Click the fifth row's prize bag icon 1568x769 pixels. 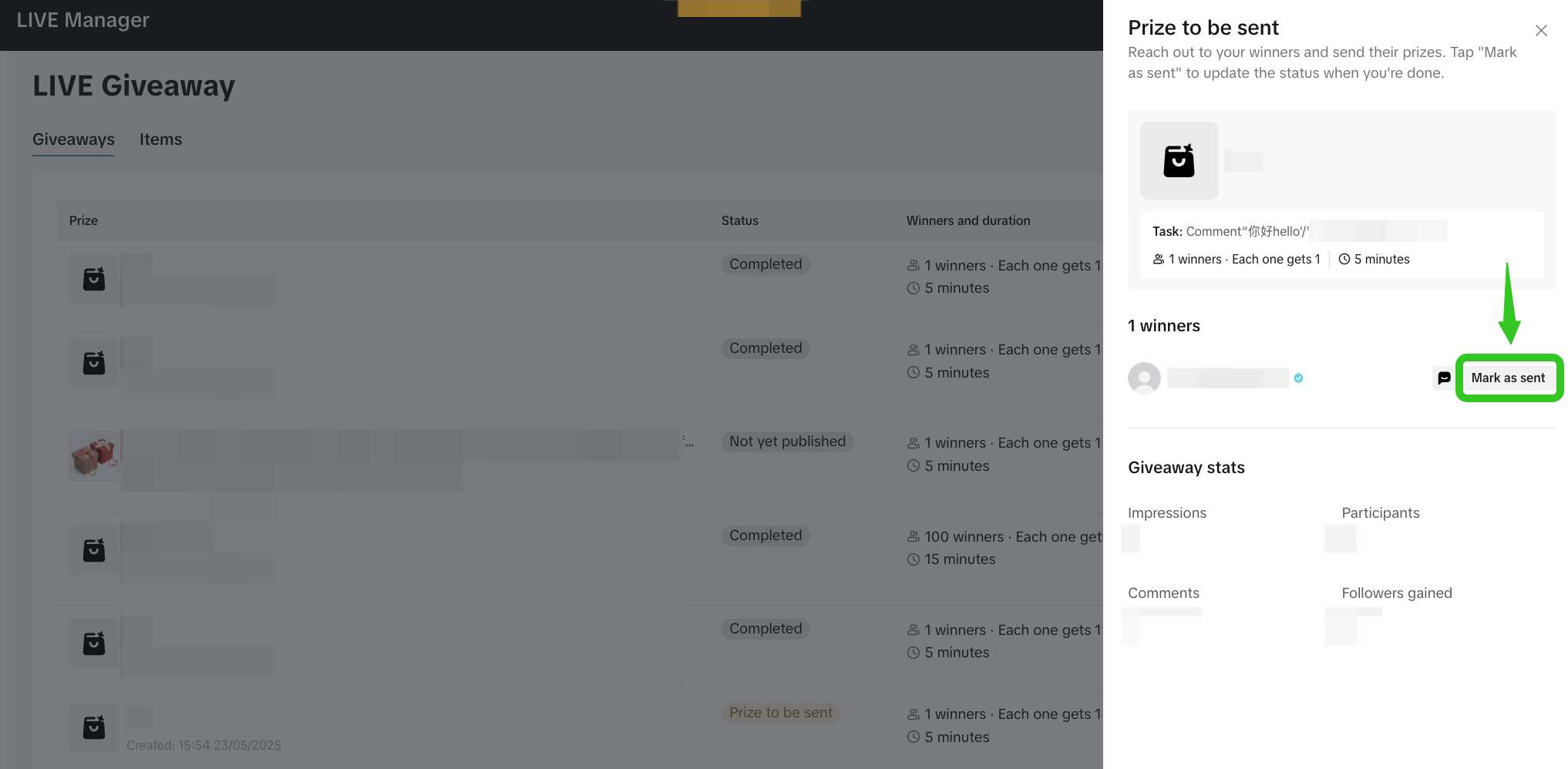click(x=94, y=643)
